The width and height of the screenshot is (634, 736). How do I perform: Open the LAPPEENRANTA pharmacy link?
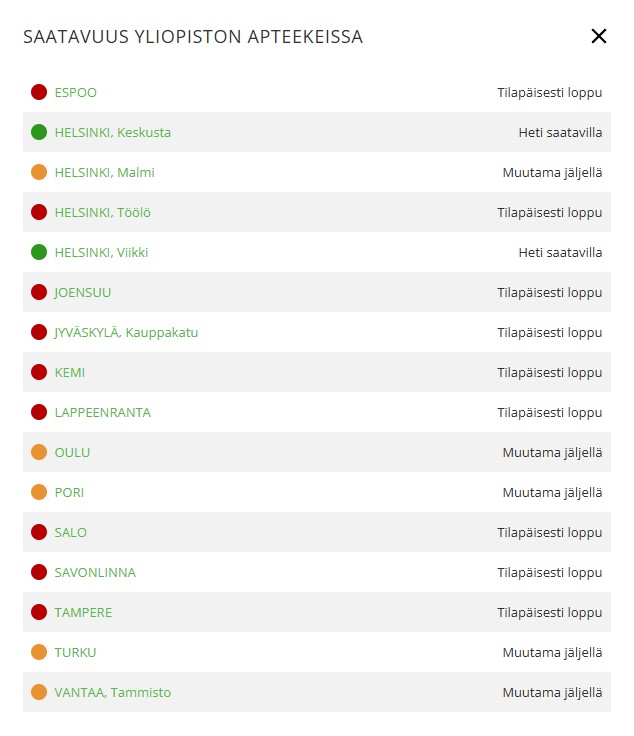103,413
